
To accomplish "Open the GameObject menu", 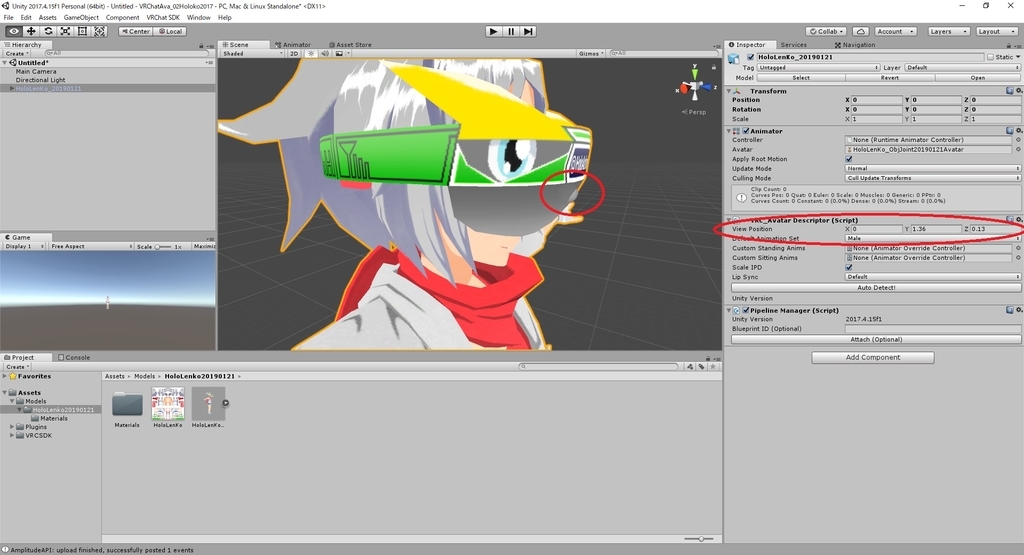I will click(x=81, y=18).
